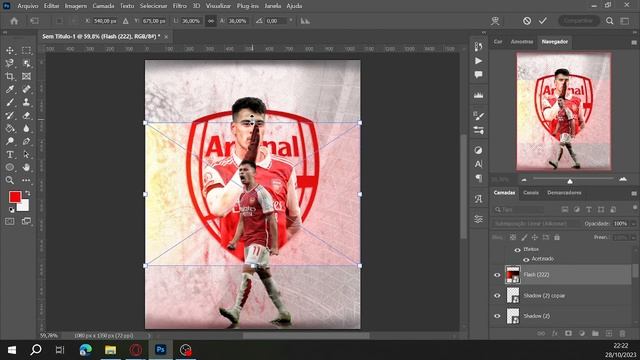The width and height of the screenshot is (640, 360).
Task: Hide the Shadow (2) layer
Action: 497,316
